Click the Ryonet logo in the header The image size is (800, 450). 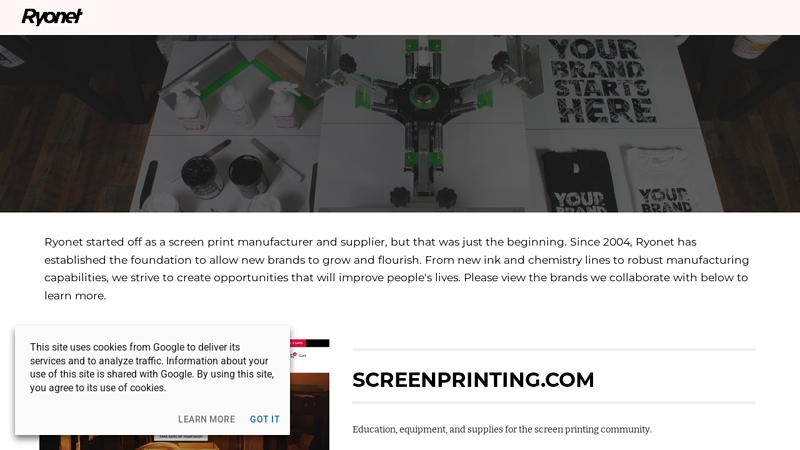[52, 17]
